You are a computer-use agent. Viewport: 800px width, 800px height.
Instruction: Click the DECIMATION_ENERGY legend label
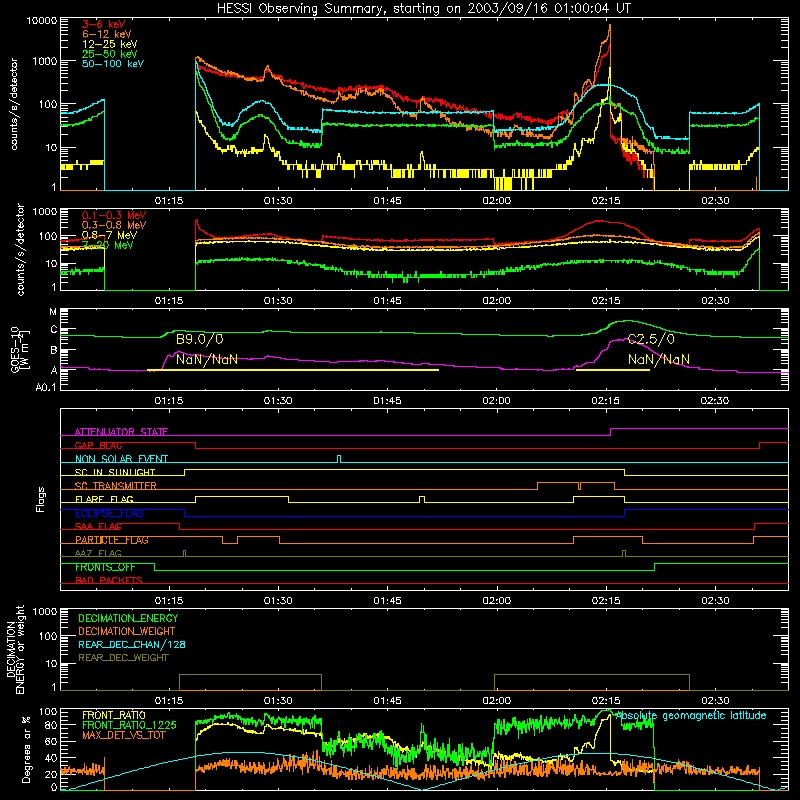coord(128,618)
